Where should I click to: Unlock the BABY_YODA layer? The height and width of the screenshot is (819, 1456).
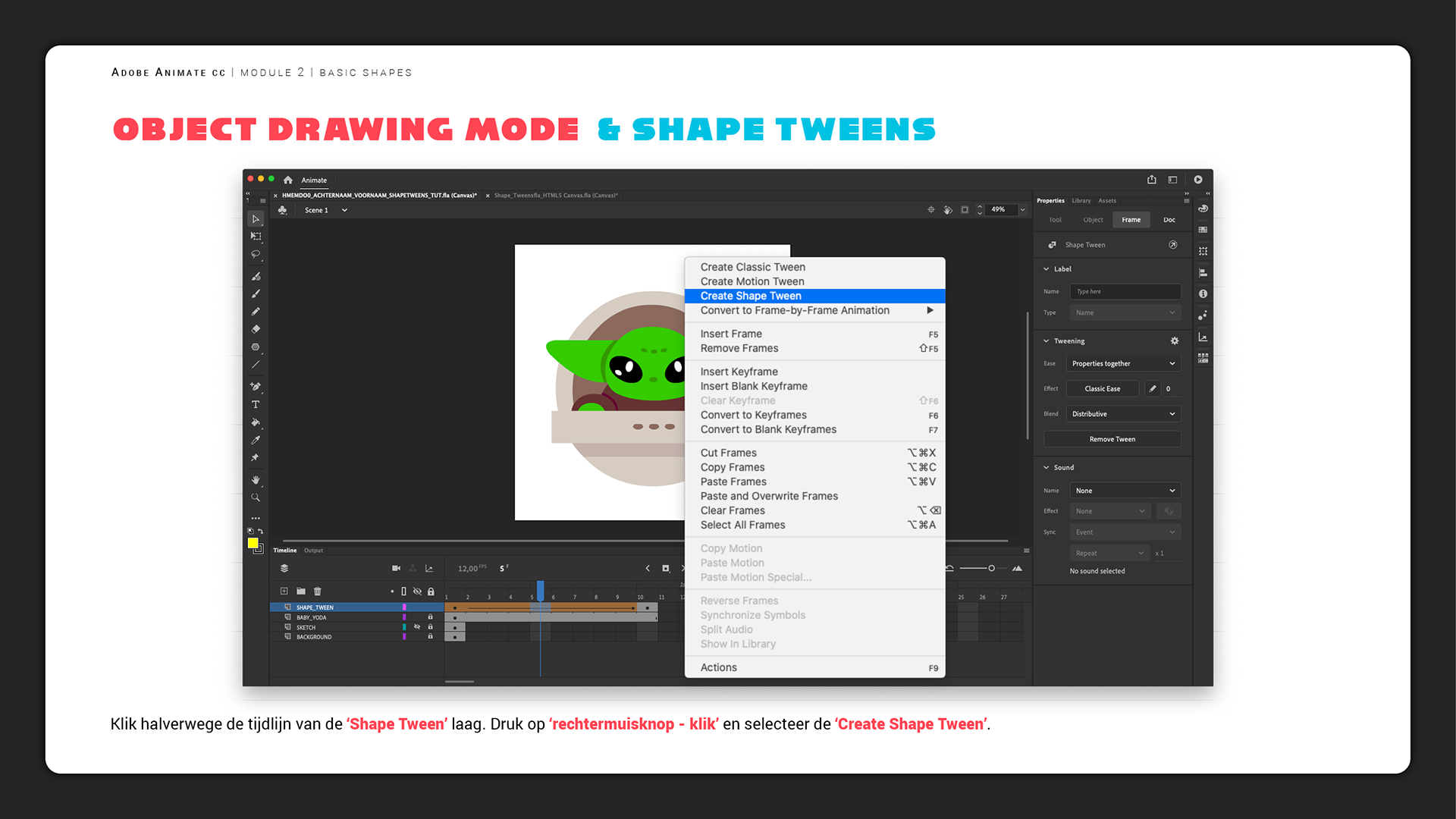[x=430, y=617]
